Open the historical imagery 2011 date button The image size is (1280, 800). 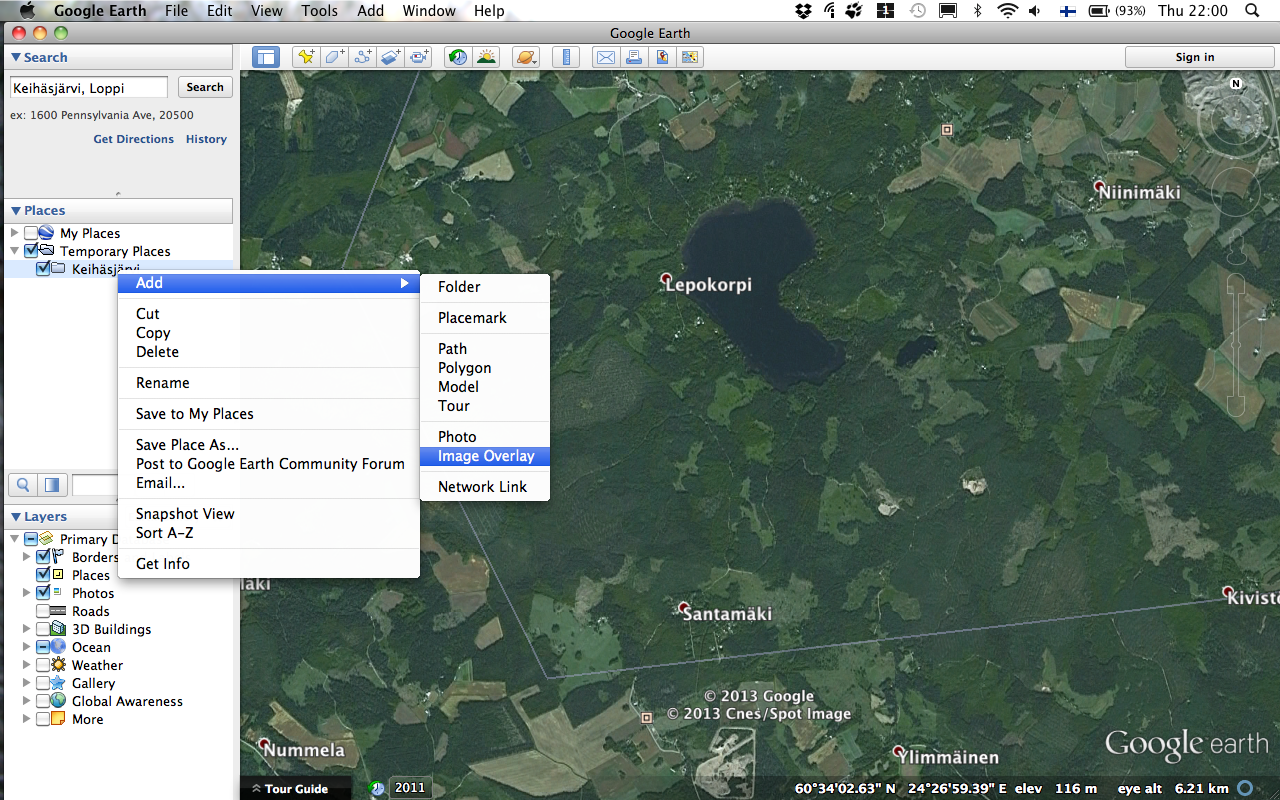tap(409, 788)
